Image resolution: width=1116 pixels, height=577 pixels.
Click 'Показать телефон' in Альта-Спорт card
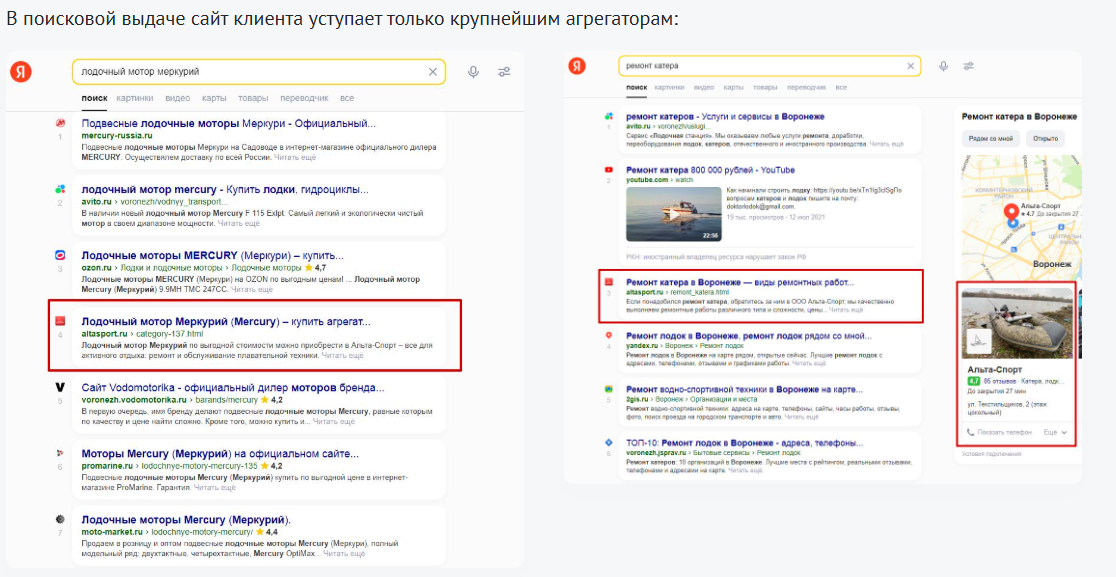tap(1003, 432)
